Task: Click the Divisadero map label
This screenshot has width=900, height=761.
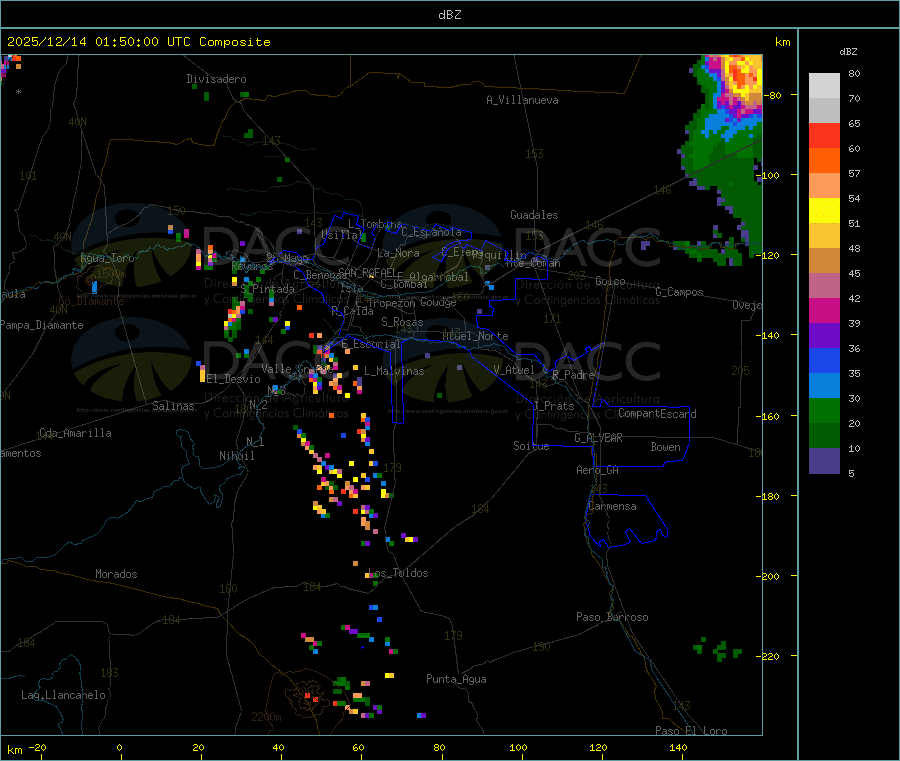Action: pos(216,79)
